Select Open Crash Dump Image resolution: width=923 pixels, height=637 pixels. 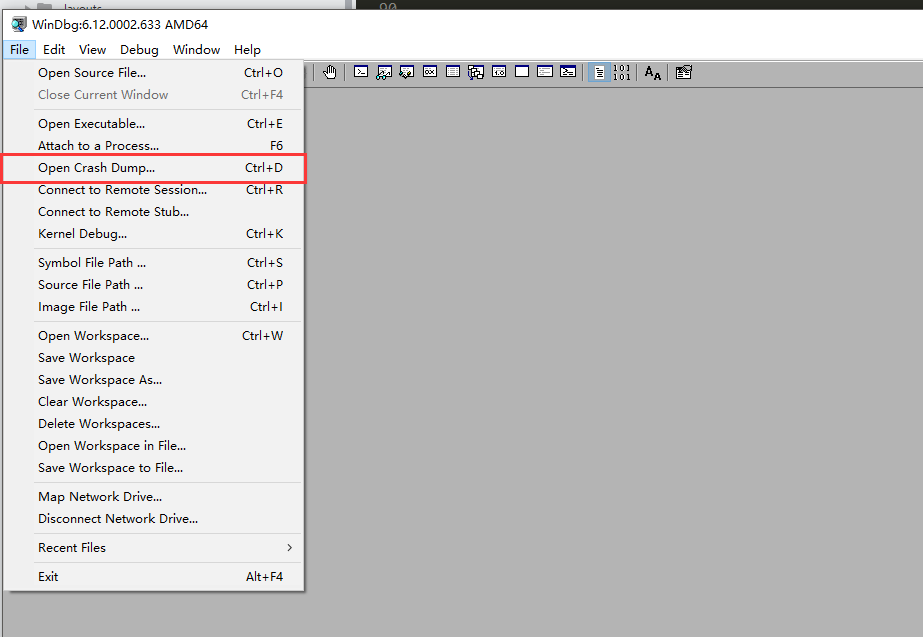(154, 168)
